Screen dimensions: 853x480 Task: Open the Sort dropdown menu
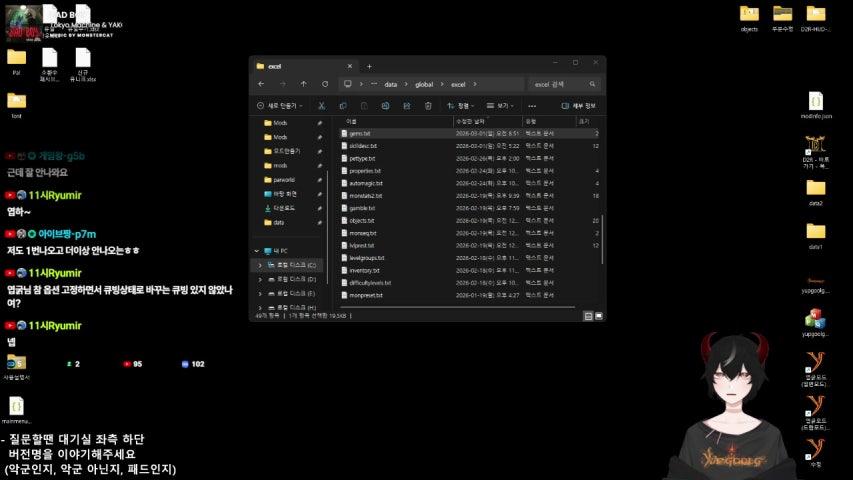[460, 106]
